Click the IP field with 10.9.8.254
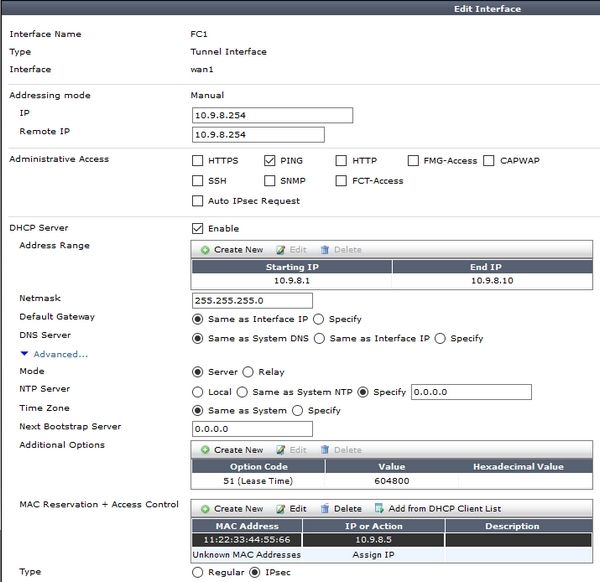Screen dimensions: 600x582 [x=272, y=115]
